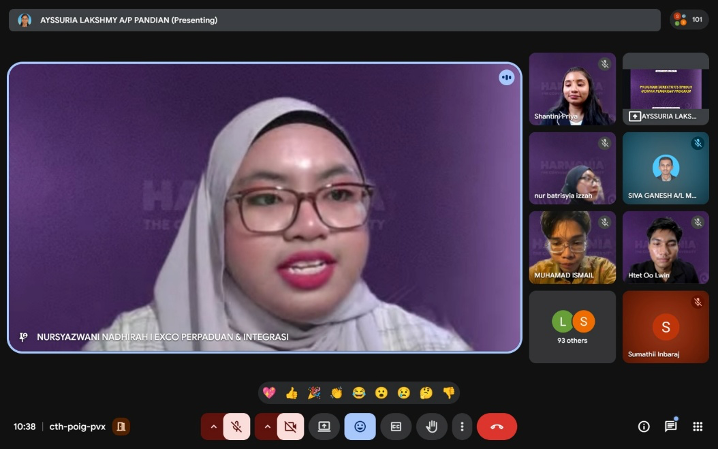The width and height of the screenshot is (718, 449).
Task: Turn on closed captions
Action: [x=396, y=426]
